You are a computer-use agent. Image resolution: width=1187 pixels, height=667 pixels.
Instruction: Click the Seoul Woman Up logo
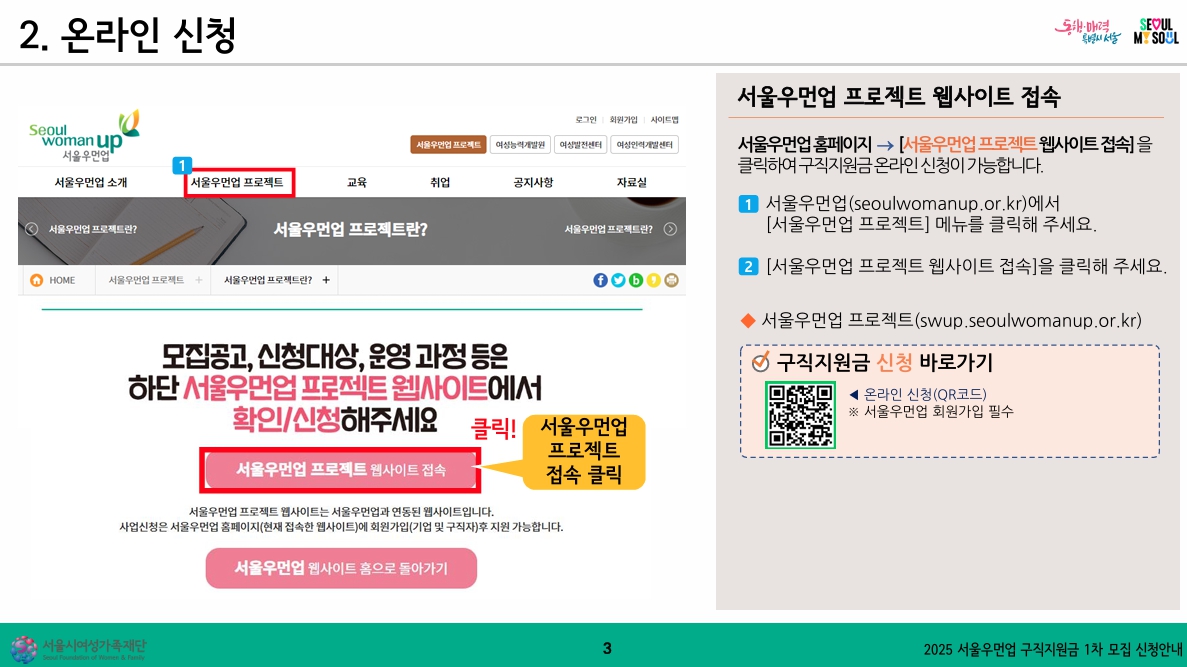pos(84,136)
